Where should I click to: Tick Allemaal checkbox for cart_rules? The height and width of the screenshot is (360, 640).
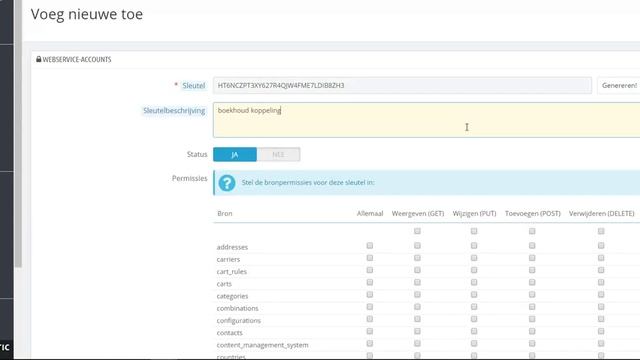point(370,270)
